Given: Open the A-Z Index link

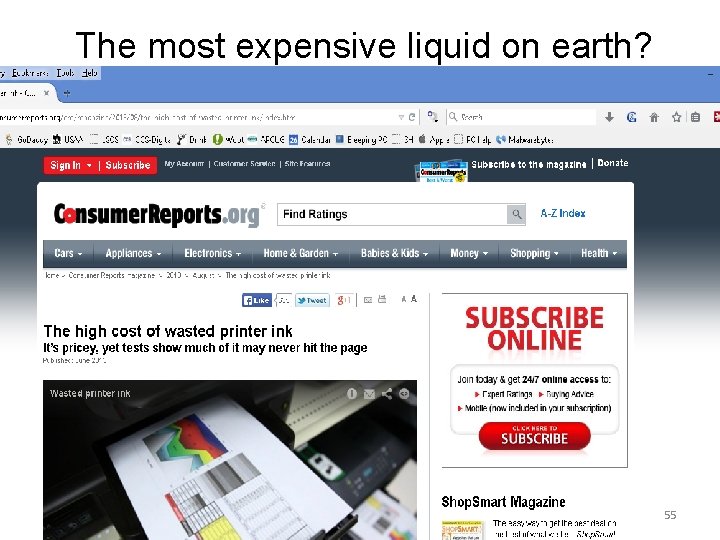Looking at the screenshot, I should coord(563,213).
